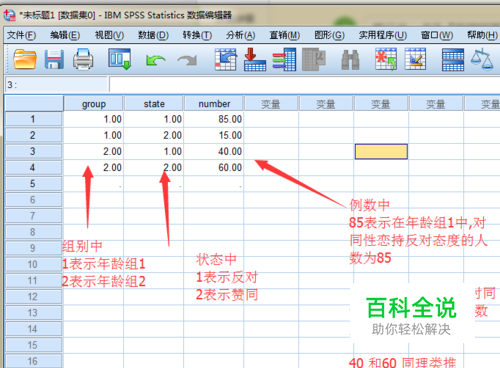This screenshot has height=368, width=500.
Task: Click state cell in row 2
Action: point(154,135)
